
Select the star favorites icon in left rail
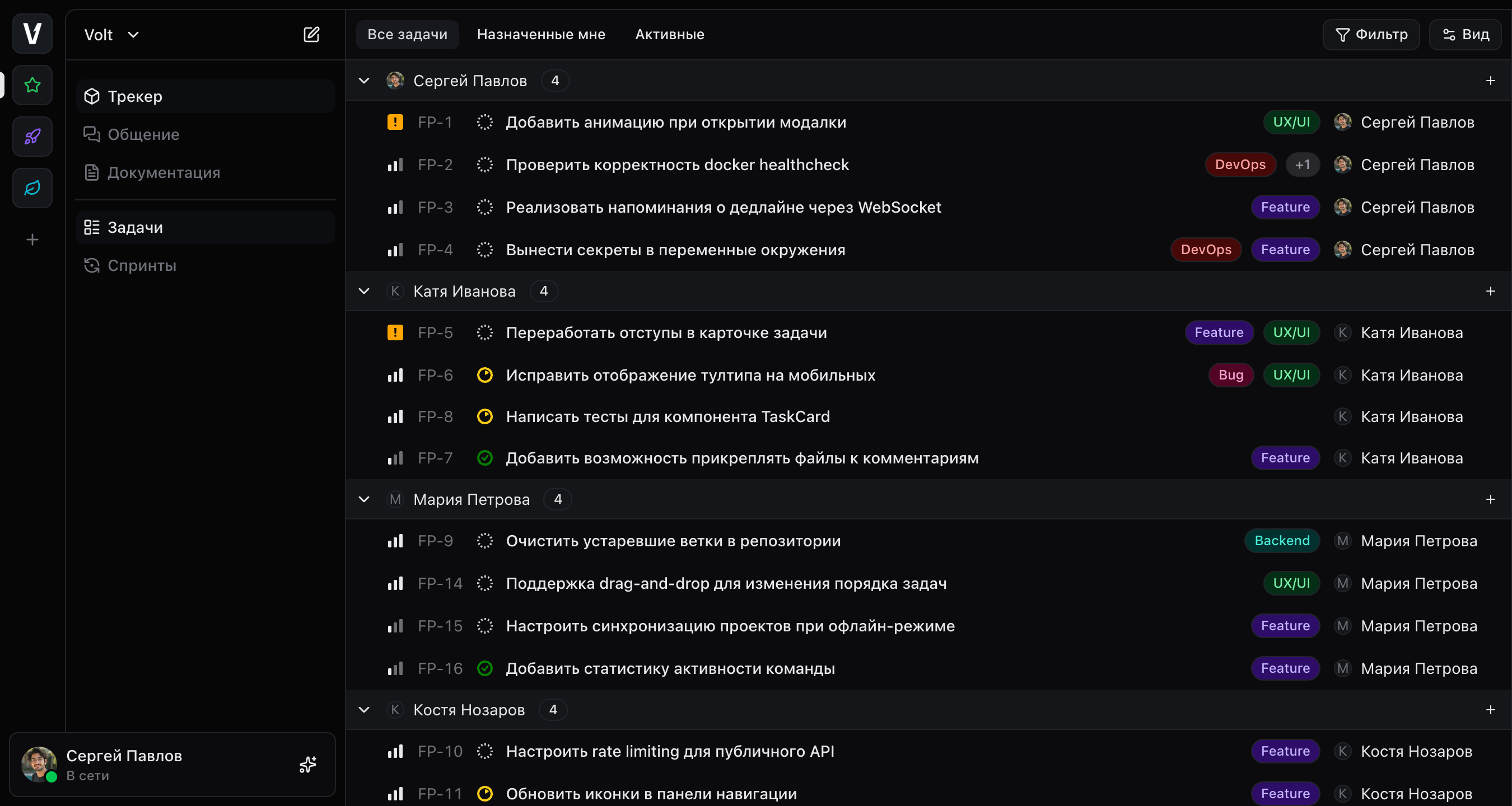tap(32, 86)
